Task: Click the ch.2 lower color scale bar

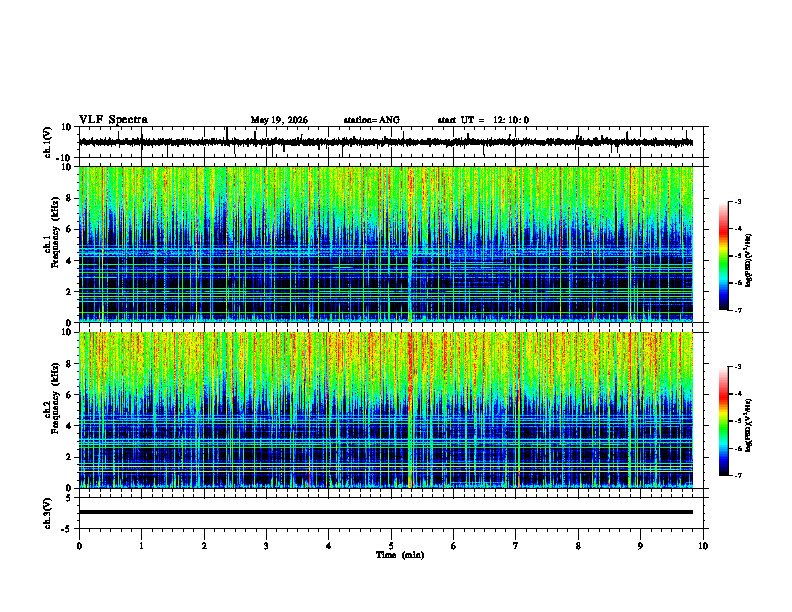Action: (724, 421)
